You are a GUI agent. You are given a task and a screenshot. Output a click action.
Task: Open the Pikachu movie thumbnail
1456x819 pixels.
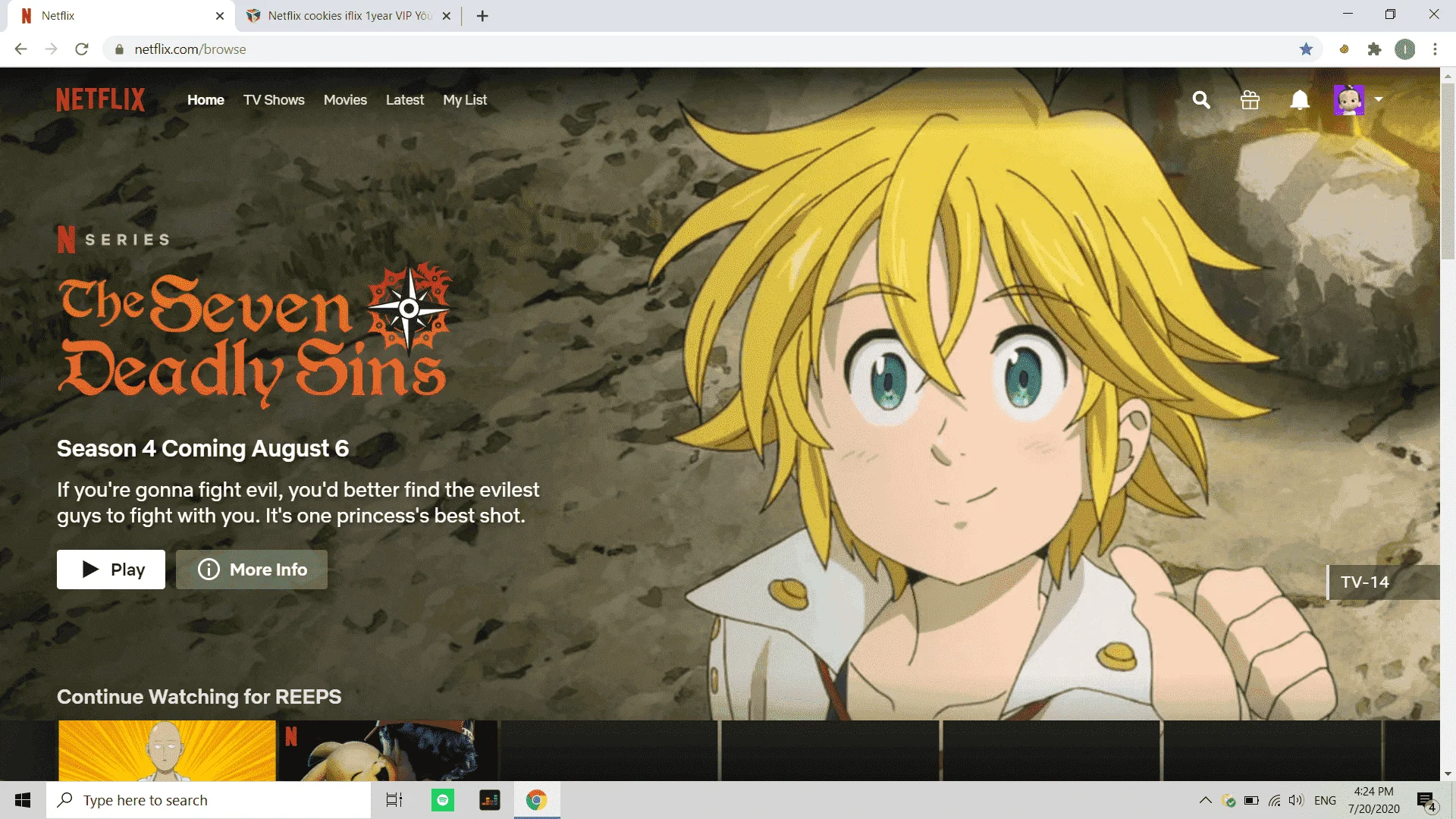click(x=388, y=751)
